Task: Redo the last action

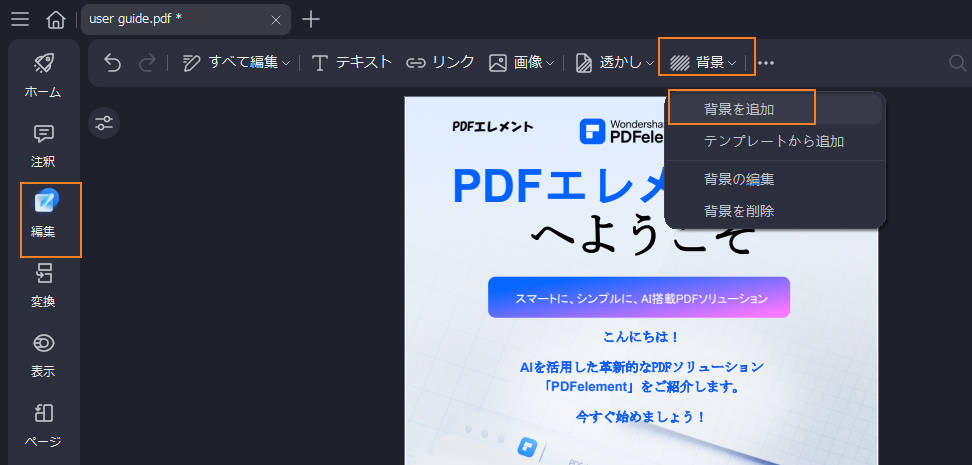Action: (147, 63)
